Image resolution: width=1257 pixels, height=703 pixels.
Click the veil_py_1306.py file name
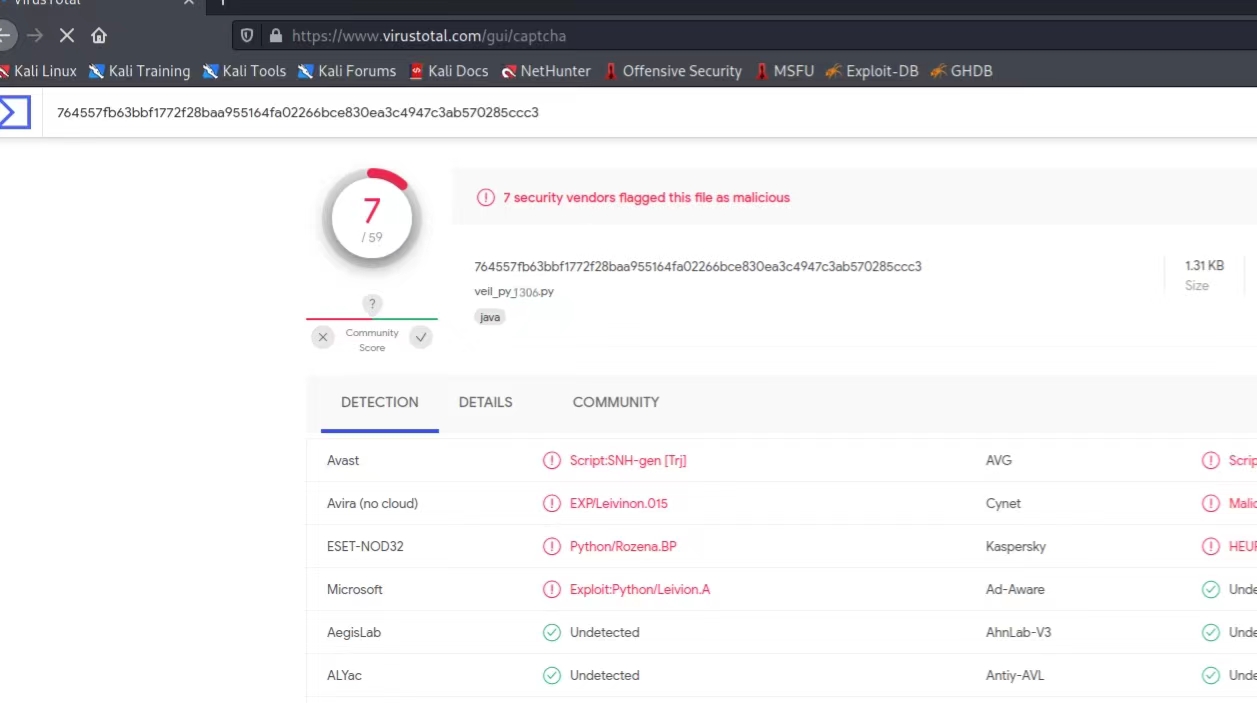tap(514, 292)
